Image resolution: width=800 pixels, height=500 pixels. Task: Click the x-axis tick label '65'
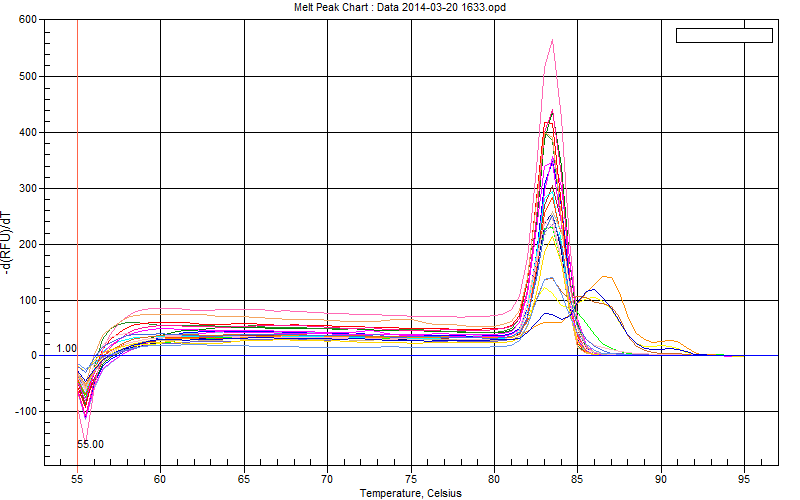pyautogui.click(x=244, y=479)
